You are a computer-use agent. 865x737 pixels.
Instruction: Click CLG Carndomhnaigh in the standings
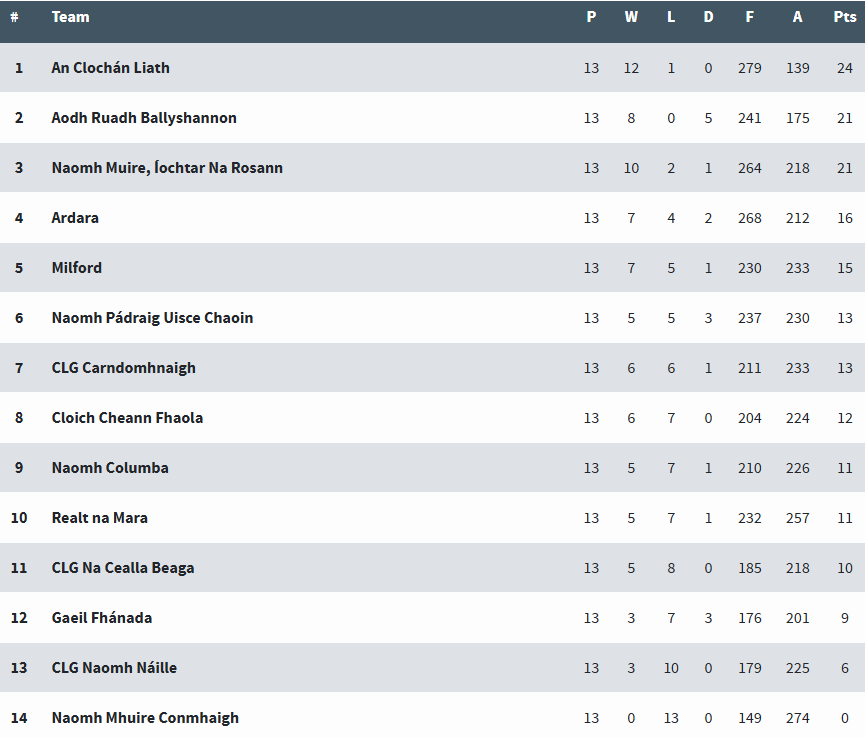tap(123, 368)
